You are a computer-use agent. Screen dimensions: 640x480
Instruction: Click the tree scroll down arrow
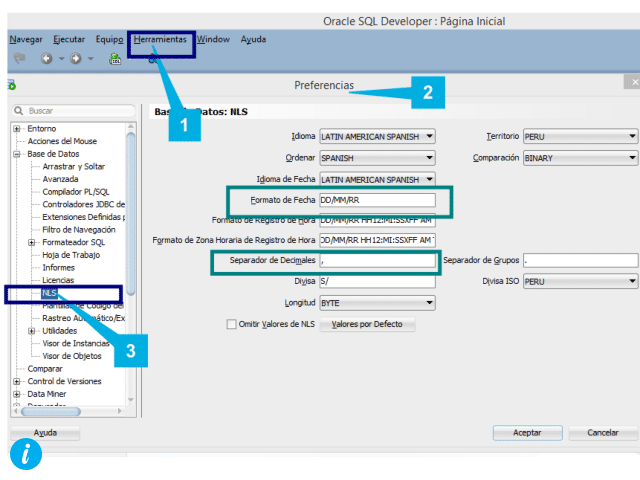coord(131,400)
